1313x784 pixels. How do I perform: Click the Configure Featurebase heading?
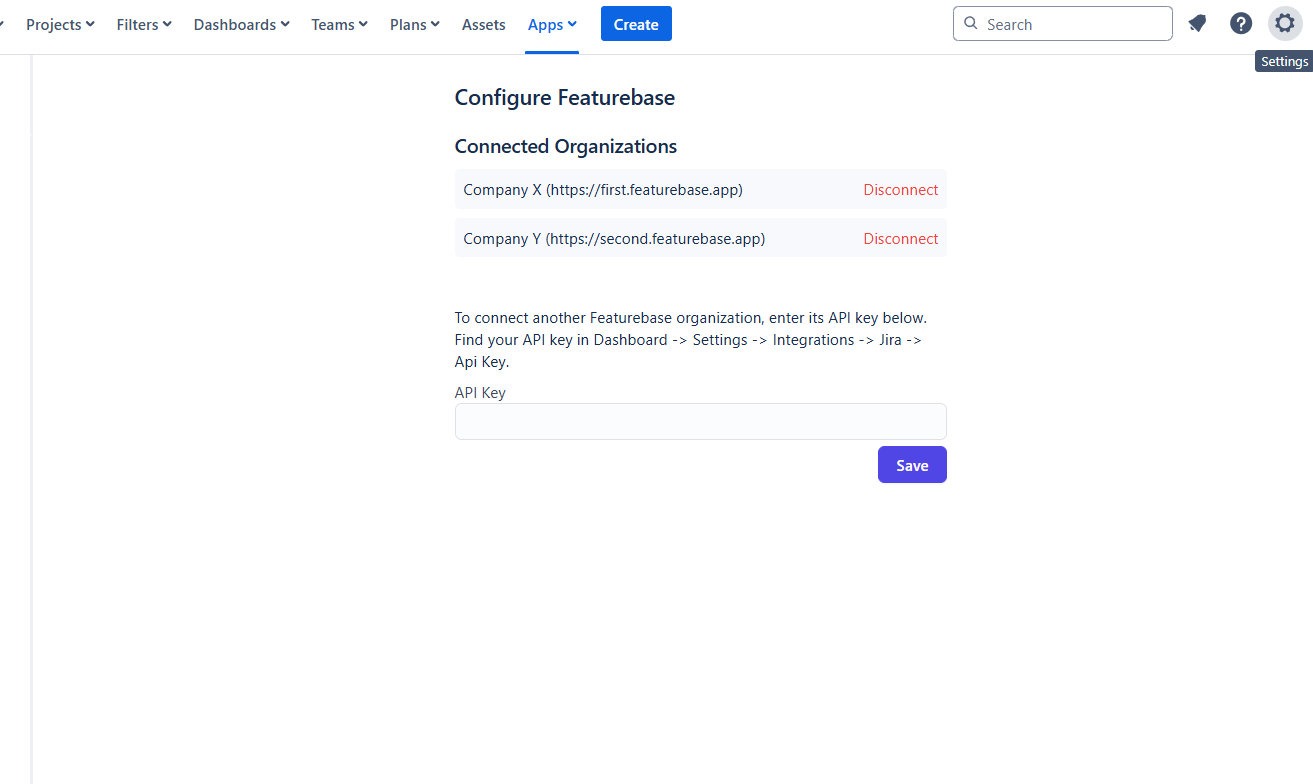pyautogui.click(x=565, y=98)
